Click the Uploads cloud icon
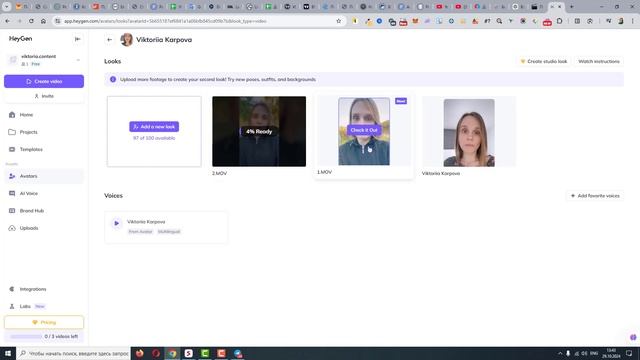The width and height of the screenshot is (640, 360). [x=12, y=228]
